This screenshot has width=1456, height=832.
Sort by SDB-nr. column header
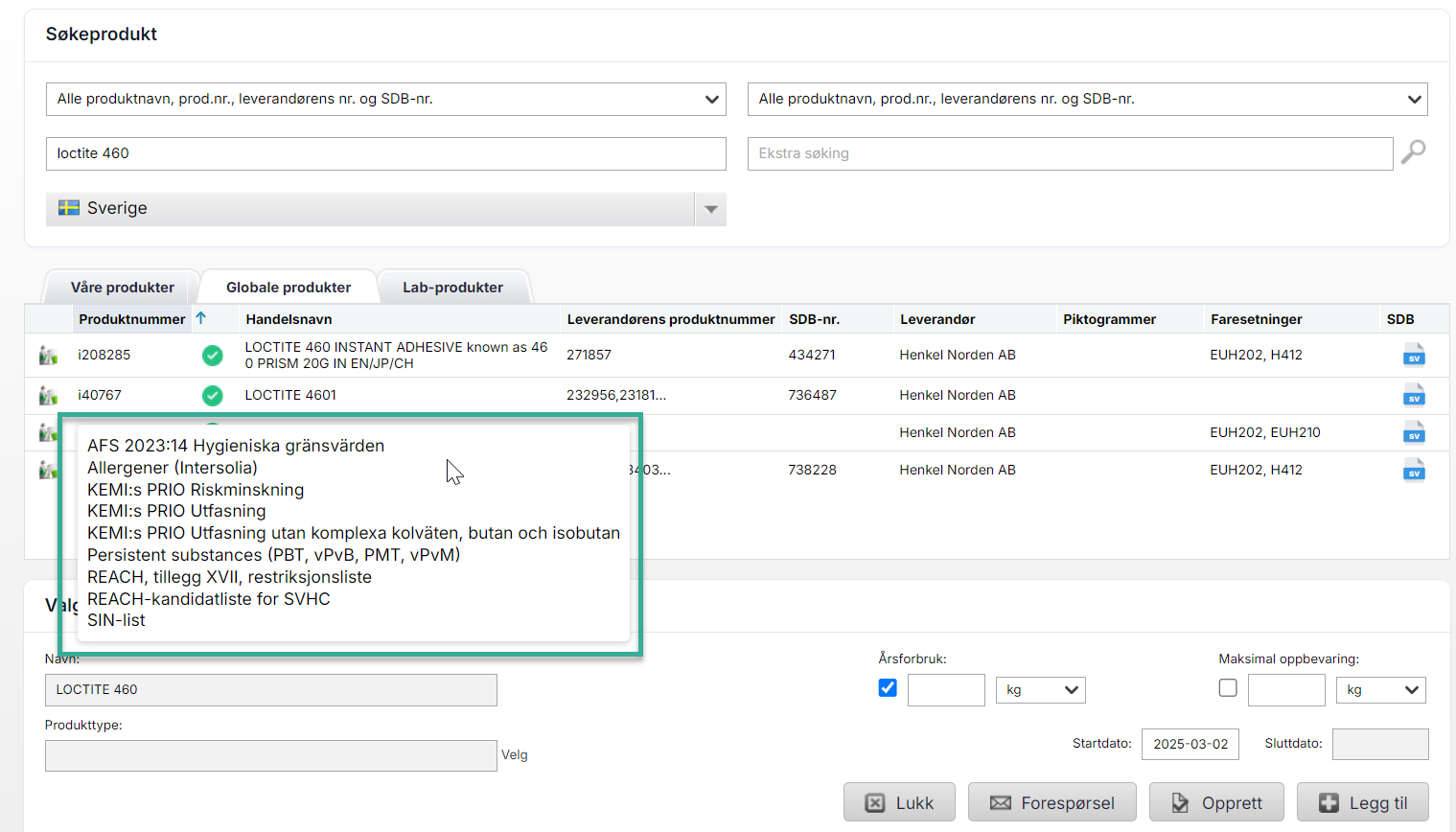click(x=814, y=319)
